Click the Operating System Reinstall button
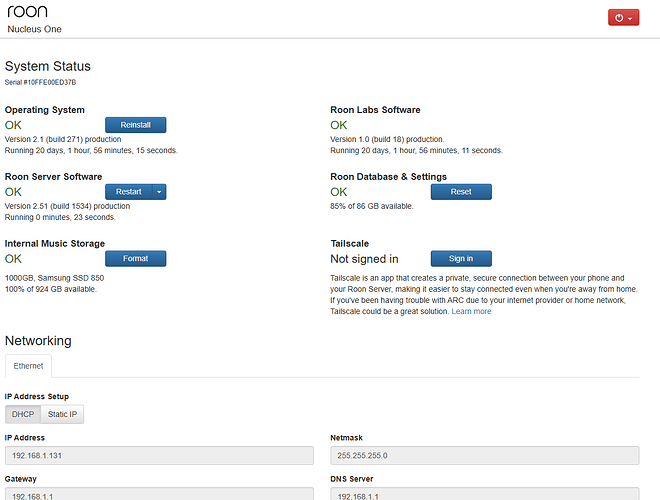 click(x=136, y=125)
